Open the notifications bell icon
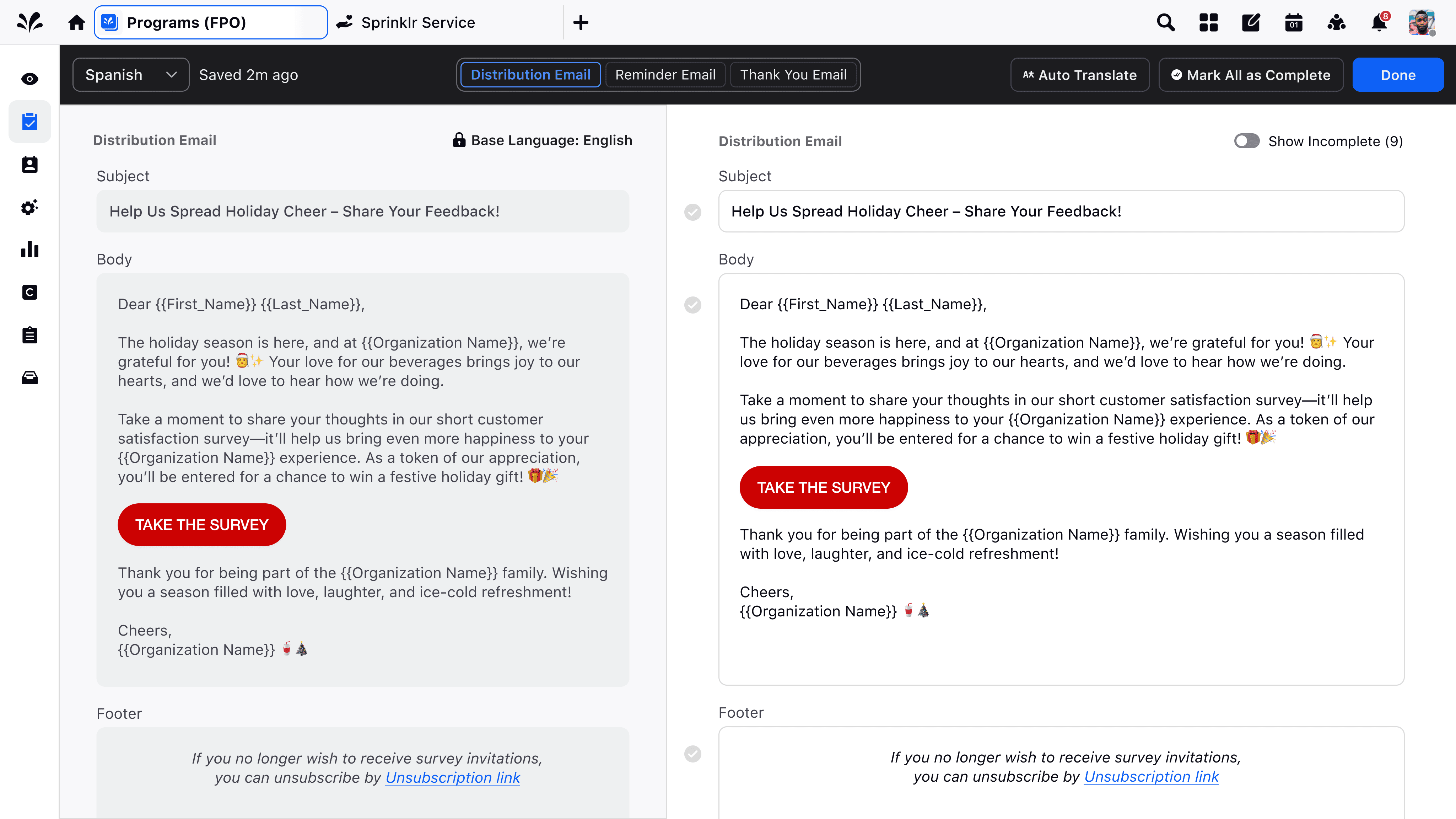Viewport: 1456px width, 819px height. point(1379,23)
